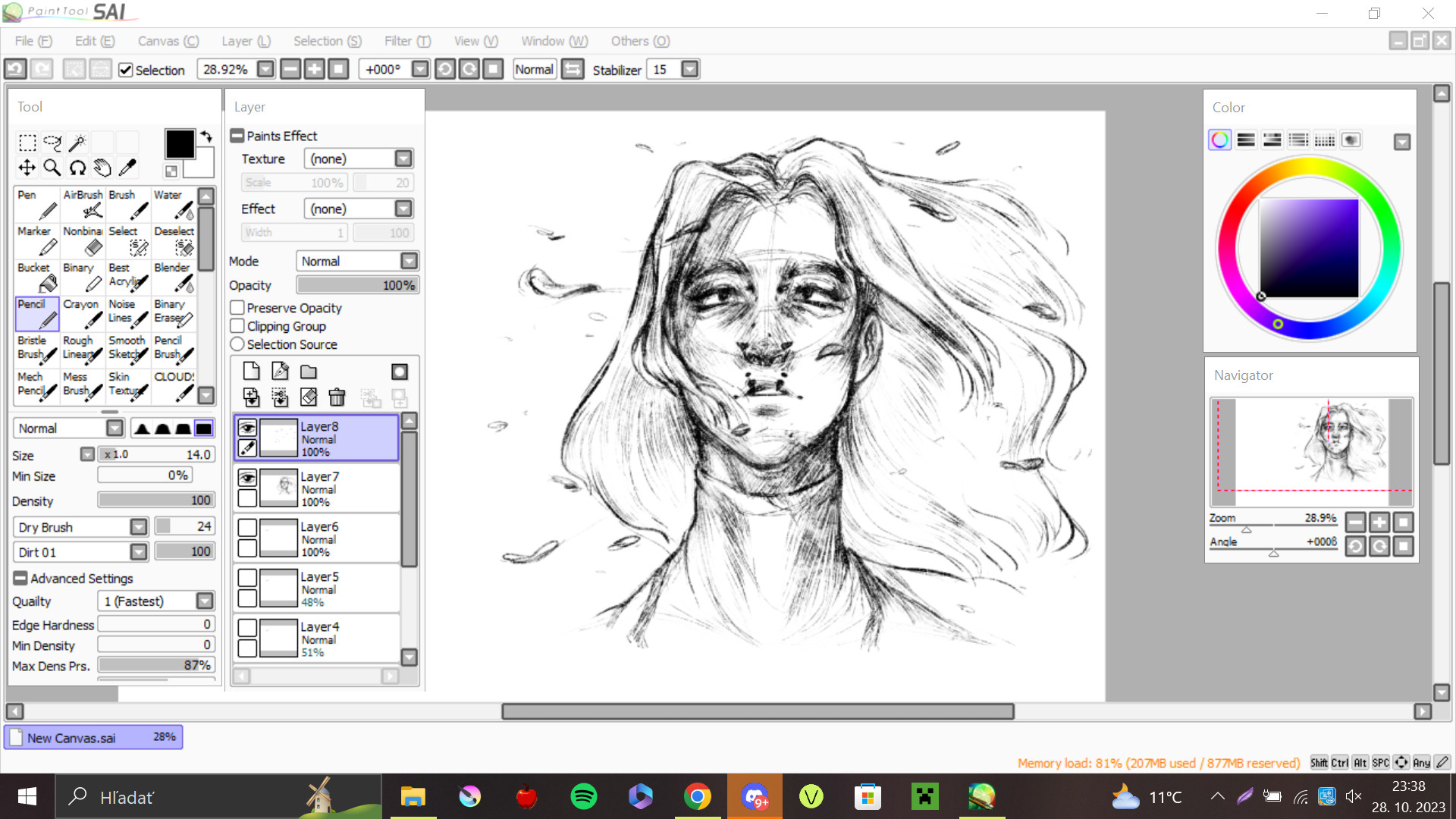Open the Filter menu
This screenshot has width=1456, height=819.
pyautogui.click(x=407, y=41)
